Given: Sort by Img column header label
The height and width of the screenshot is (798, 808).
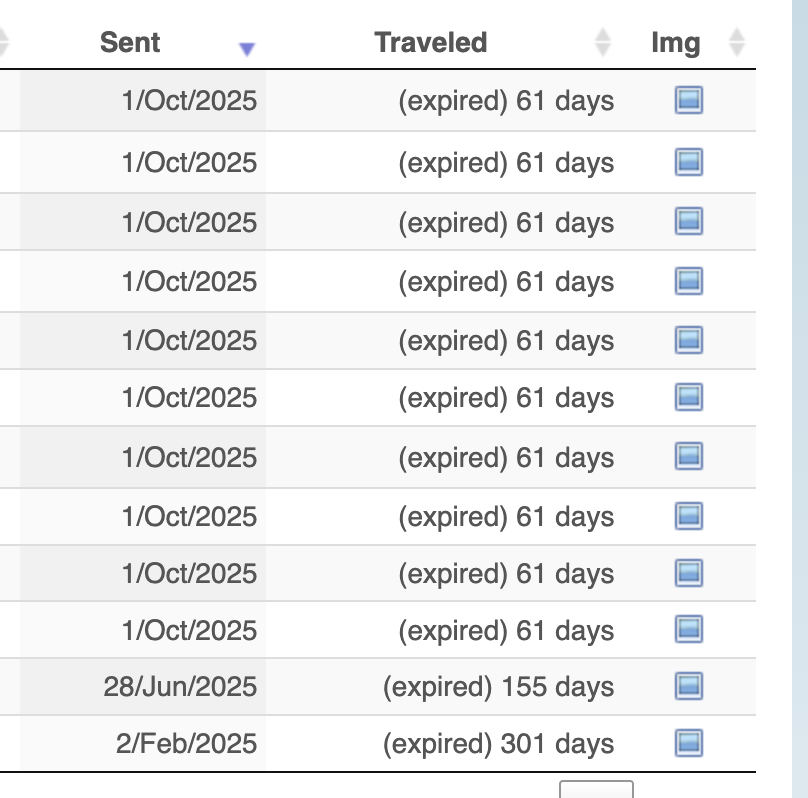Looking at the screenshot, I should 675,42.
